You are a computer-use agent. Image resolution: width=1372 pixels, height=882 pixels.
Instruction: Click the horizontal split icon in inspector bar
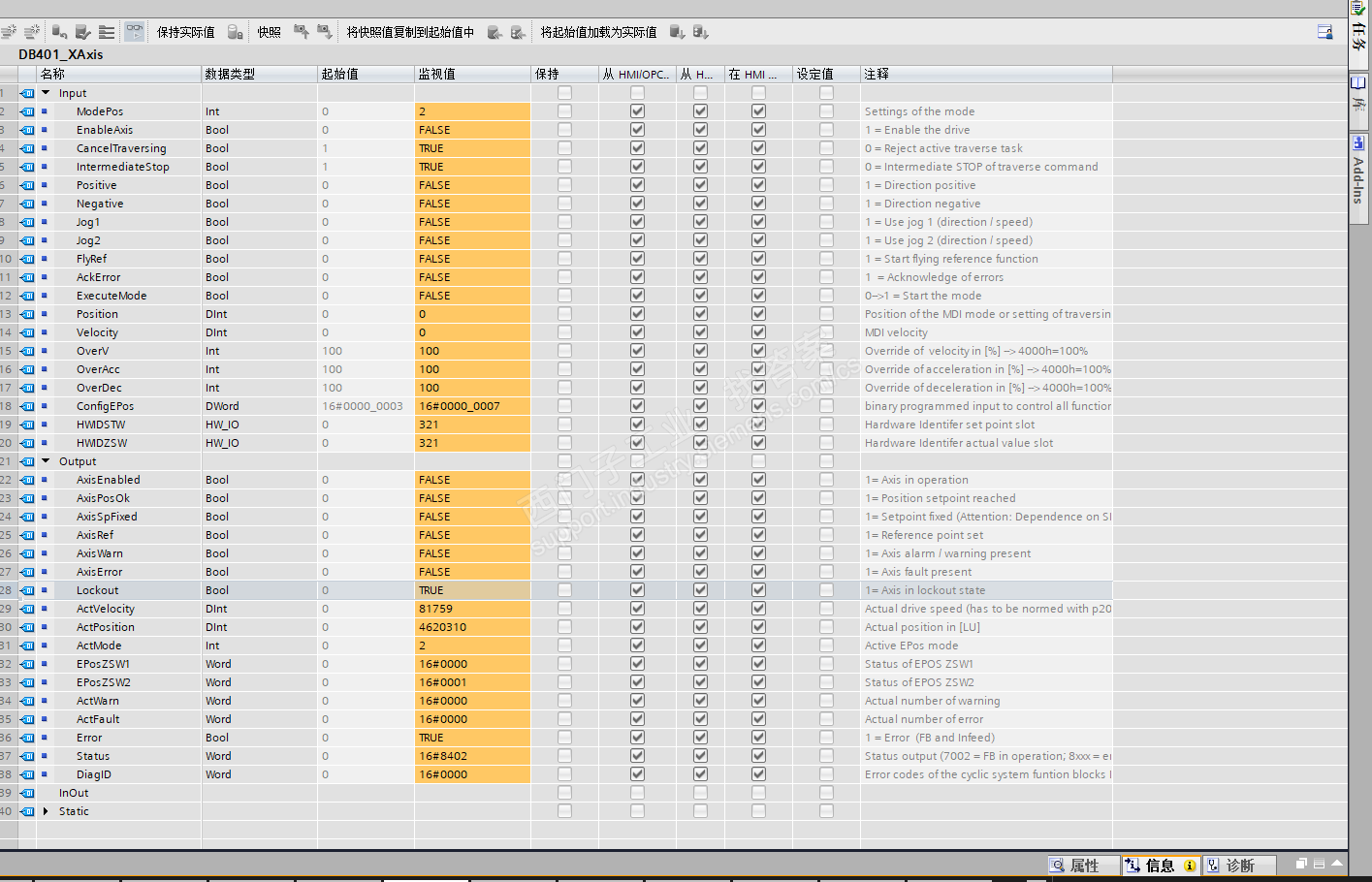(1320, 863)
